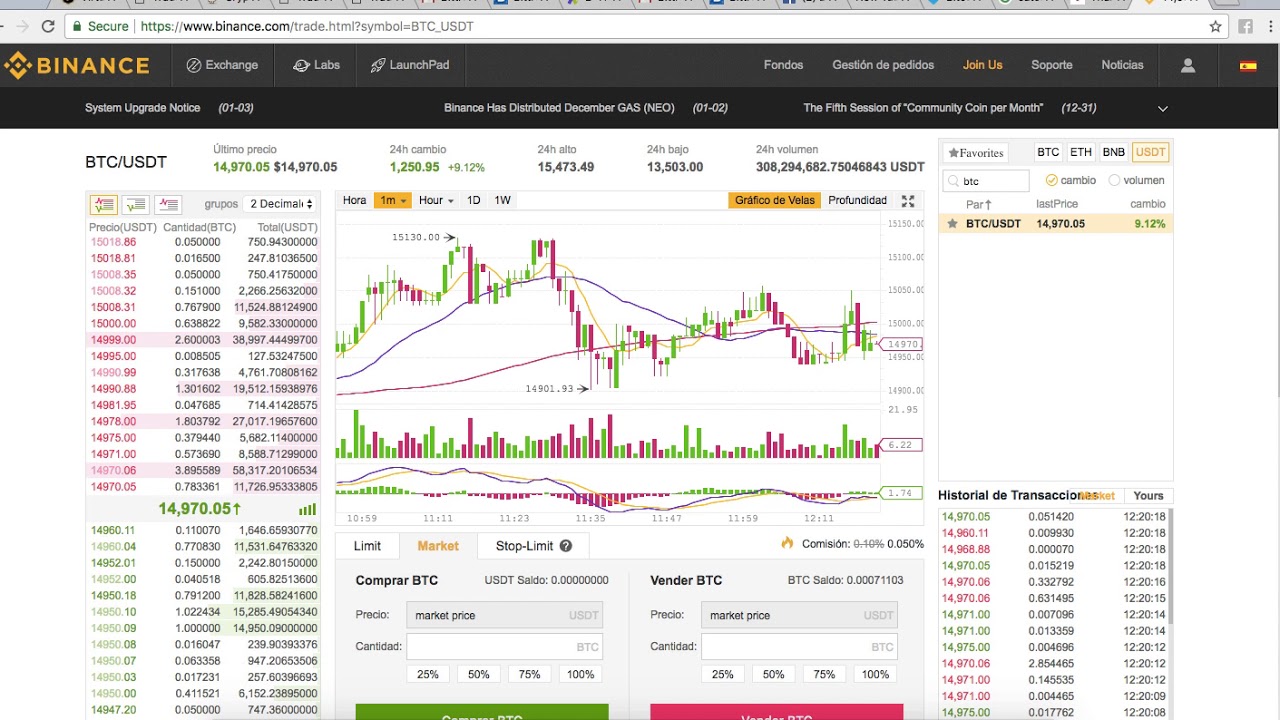The height and width of the screenshot is (720, 1280).
Task: Open the Soporte page
Action: point(1052,65)
